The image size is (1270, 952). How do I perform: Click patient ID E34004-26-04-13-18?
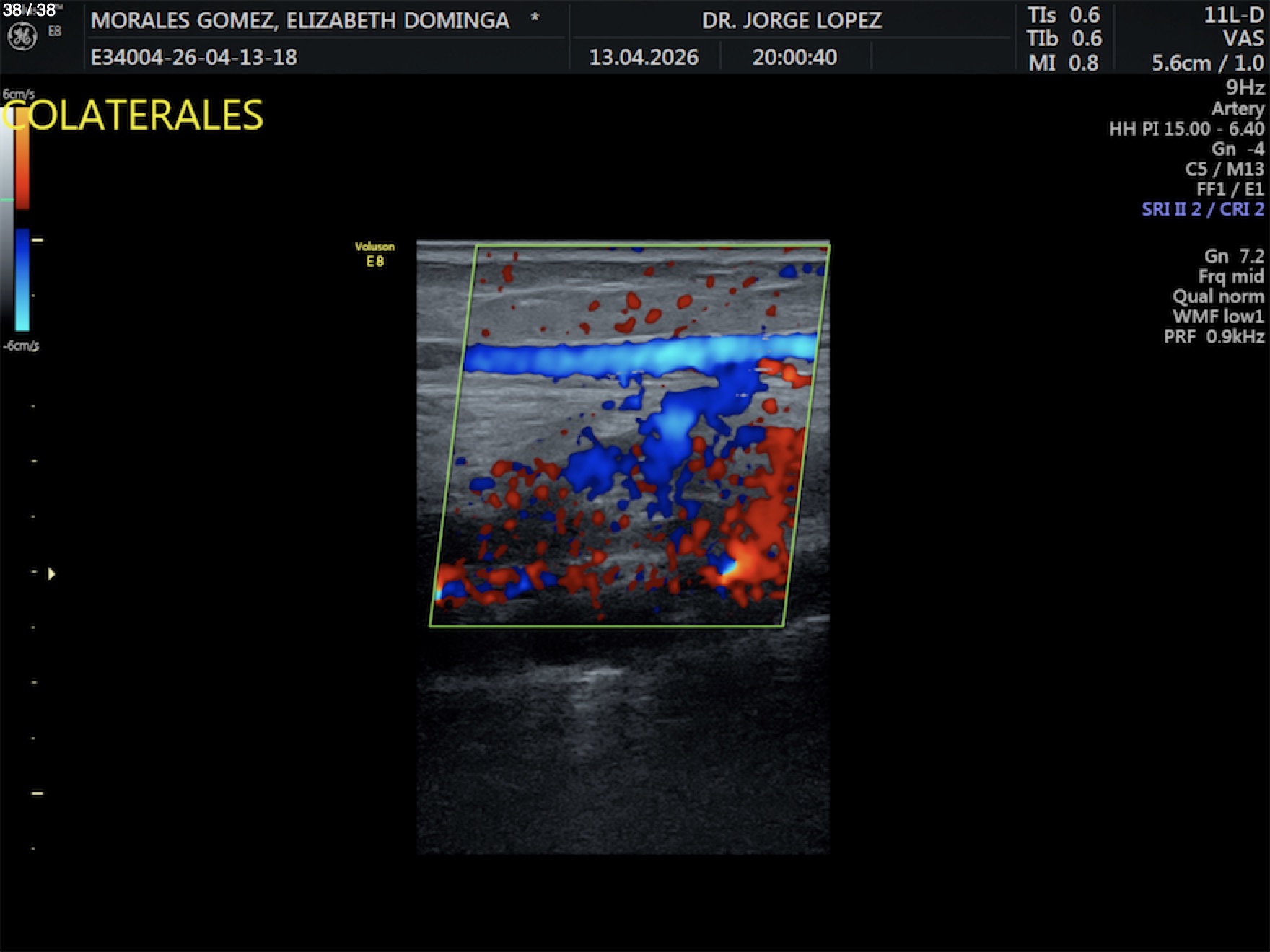coord(194,58)
